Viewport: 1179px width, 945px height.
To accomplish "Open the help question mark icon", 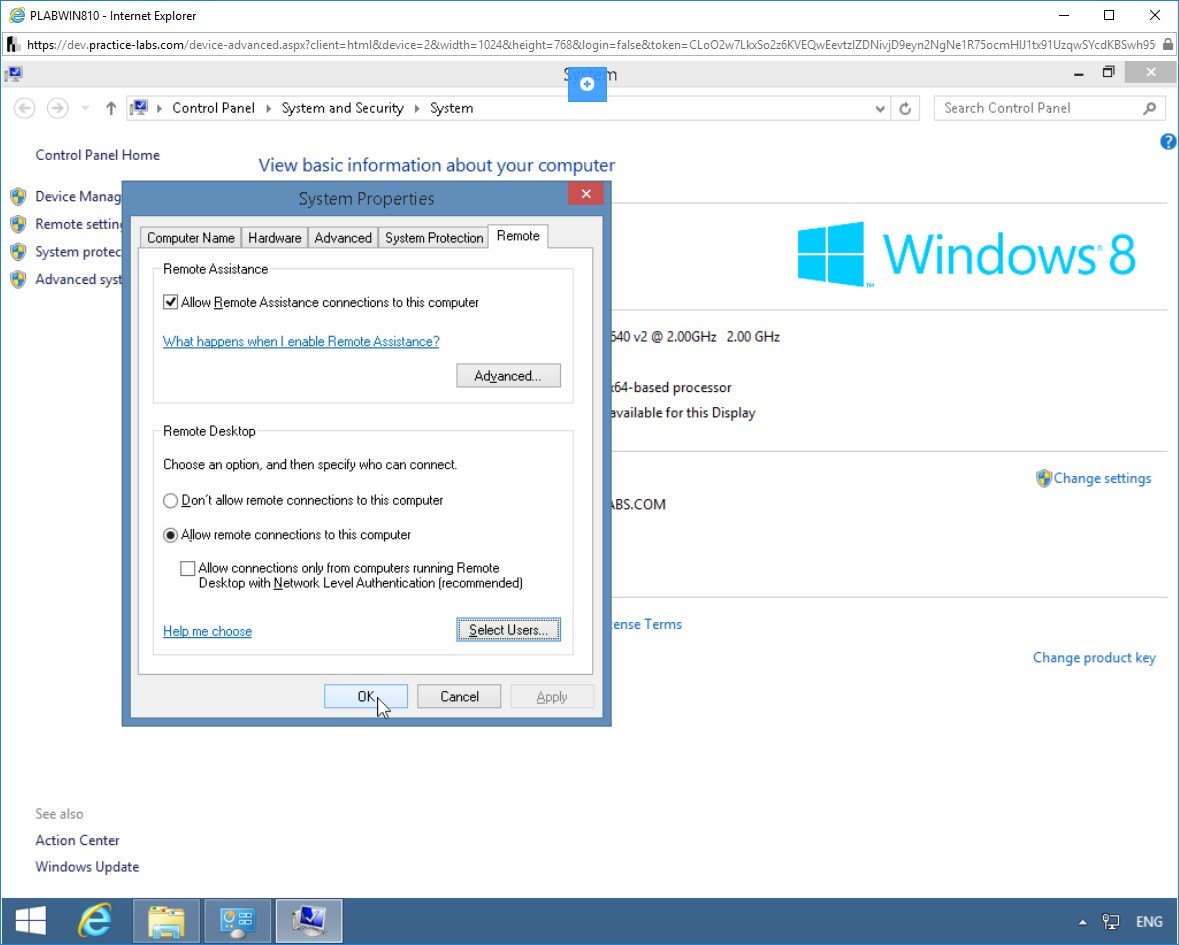I will click(1168, 141).
